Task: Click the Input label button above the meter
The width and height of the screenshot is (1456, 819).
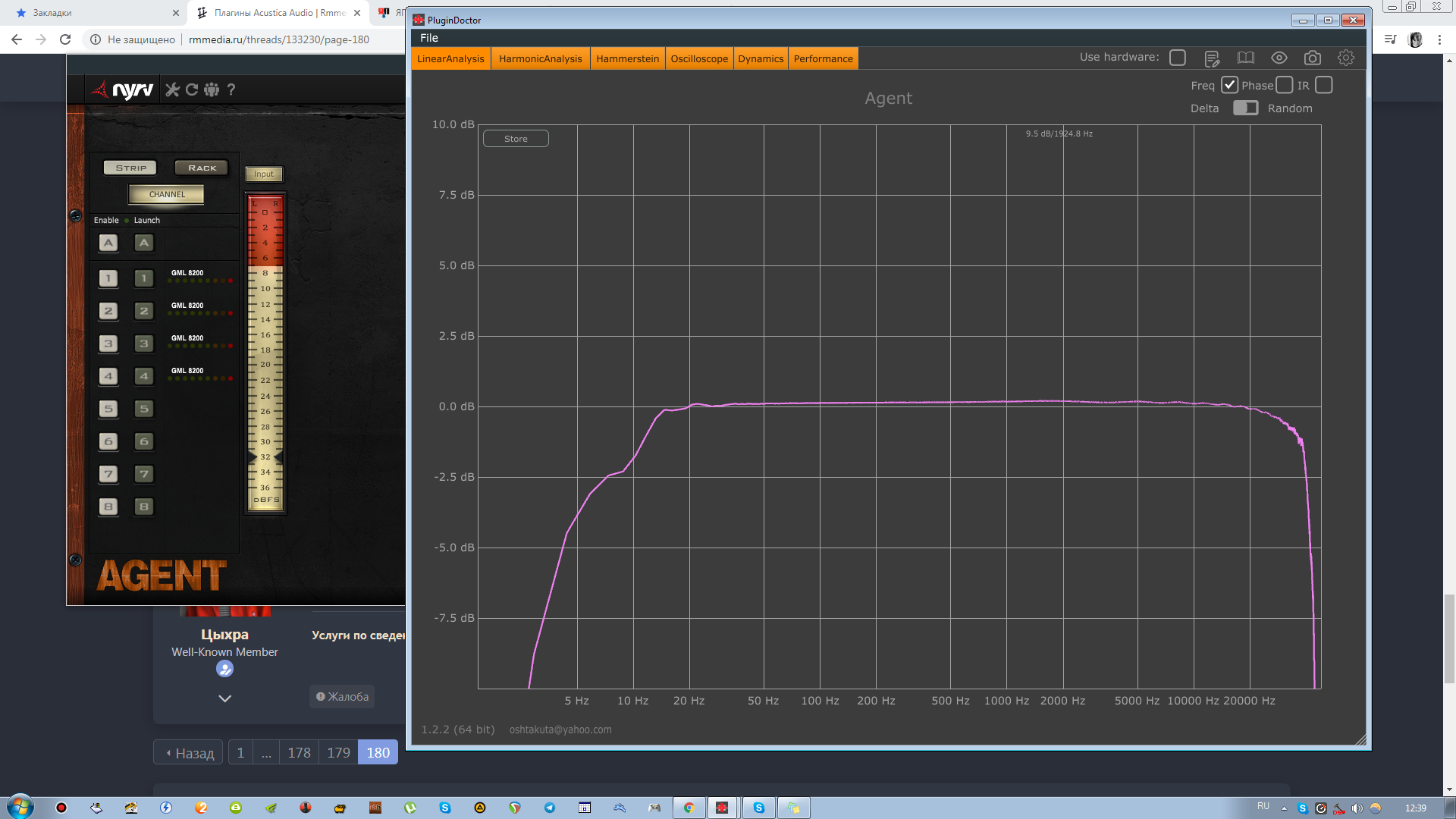Action: tap(264, 174)
